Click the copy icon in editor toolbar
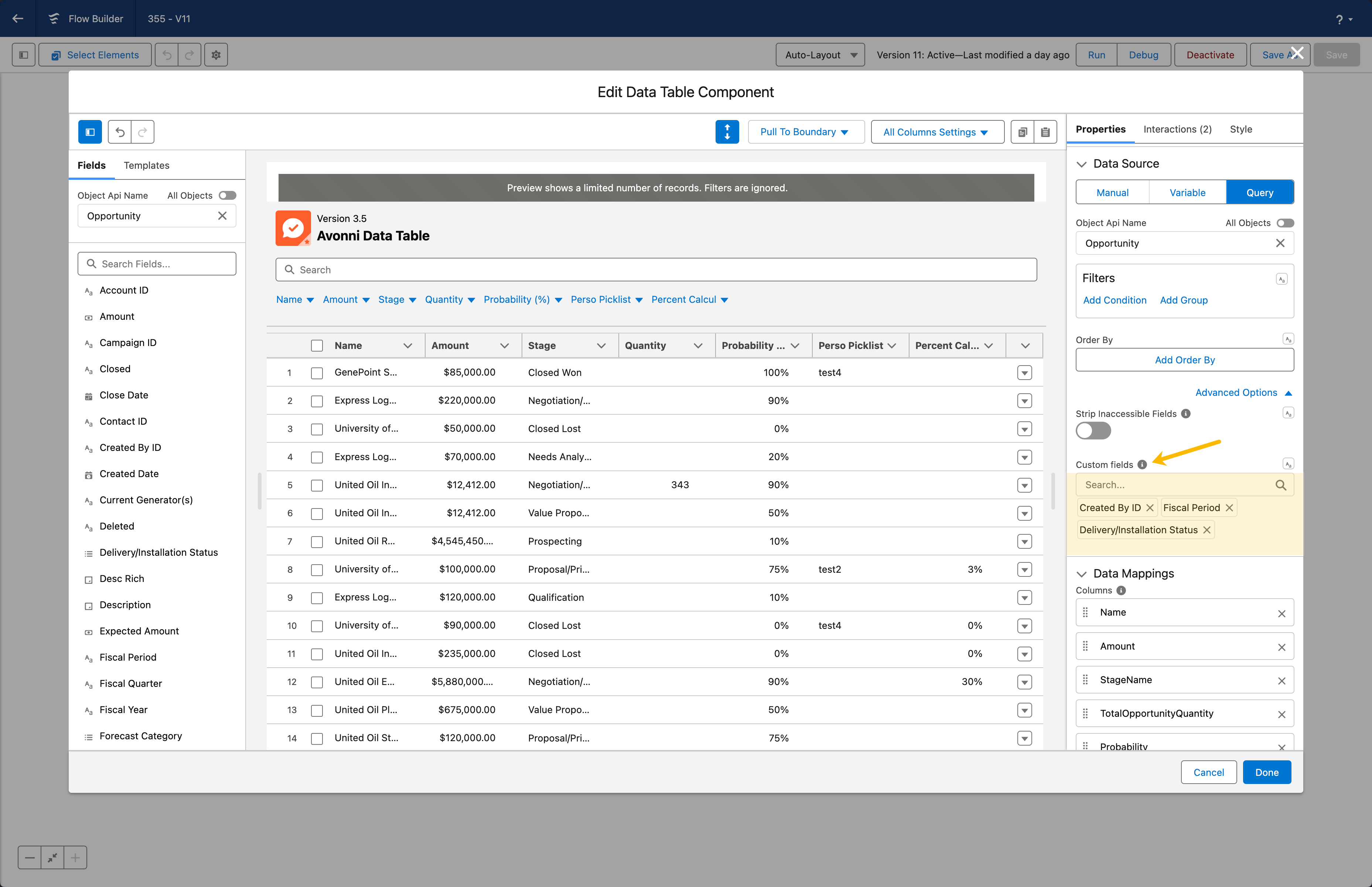The height and width of the screenshot is (887, 1372). tap(1022, 132)
